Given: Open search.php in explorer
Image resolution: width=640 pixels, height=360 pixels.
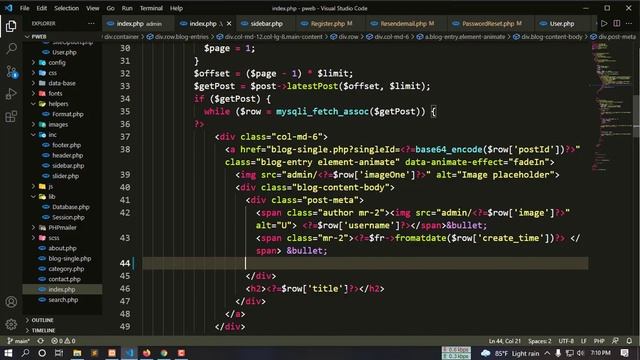Looking at the screenshot, I should (x=63, y=300).
